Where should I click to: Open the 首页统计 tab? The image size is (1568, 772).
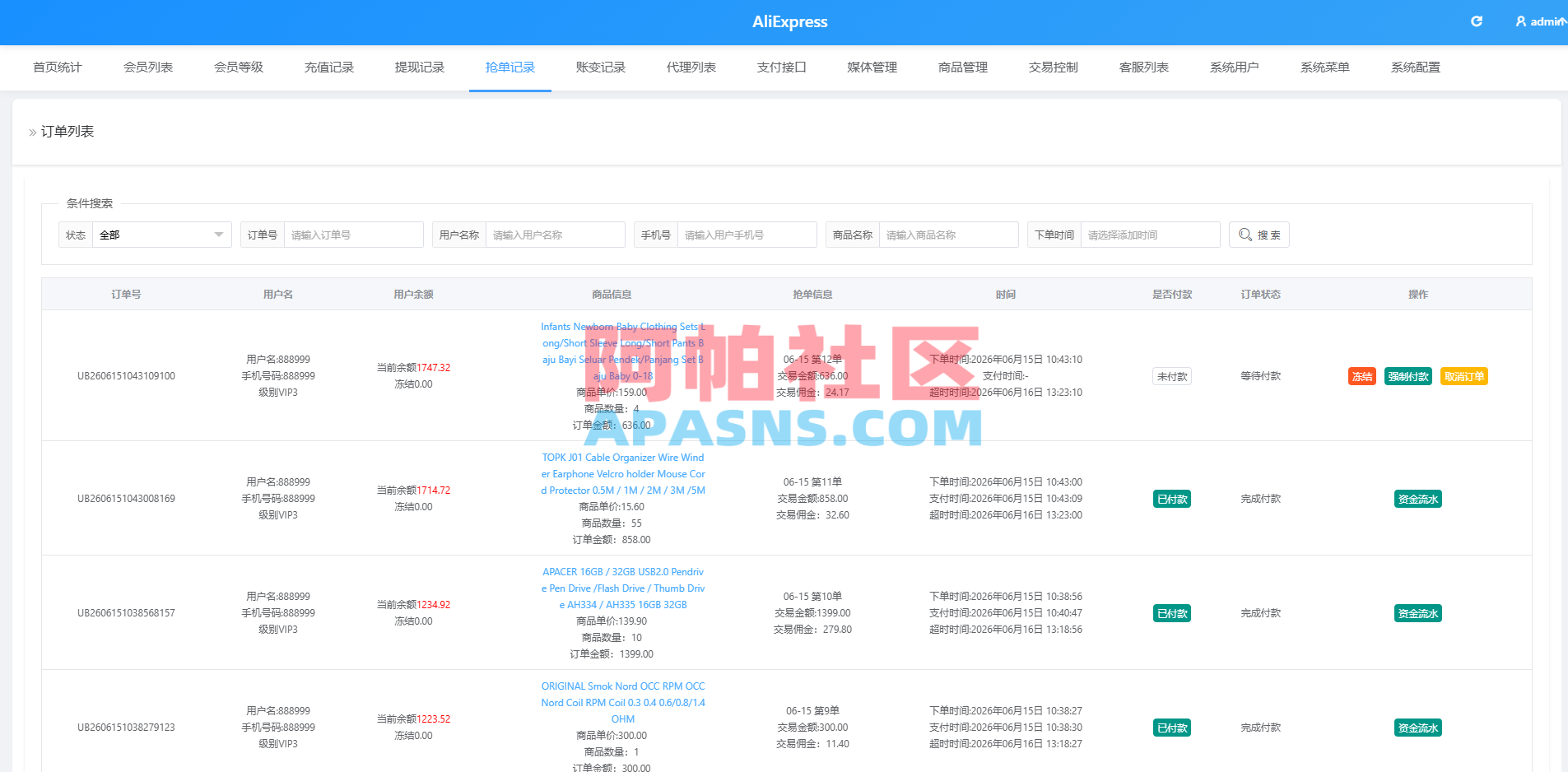58,67
